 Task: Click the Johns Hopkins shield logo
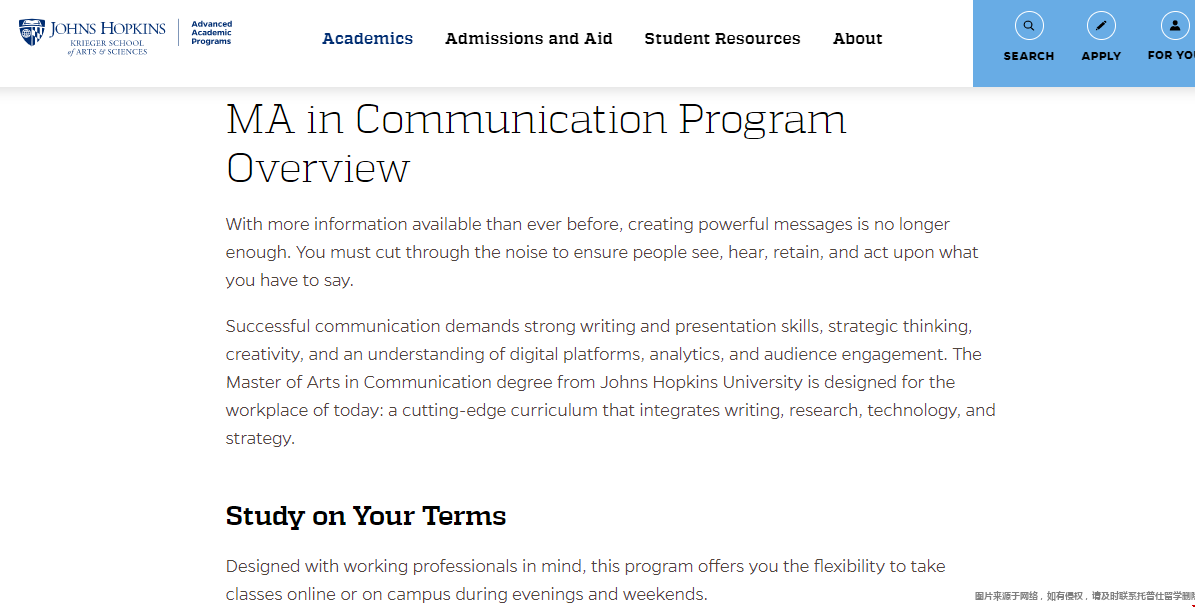point(32,33)
